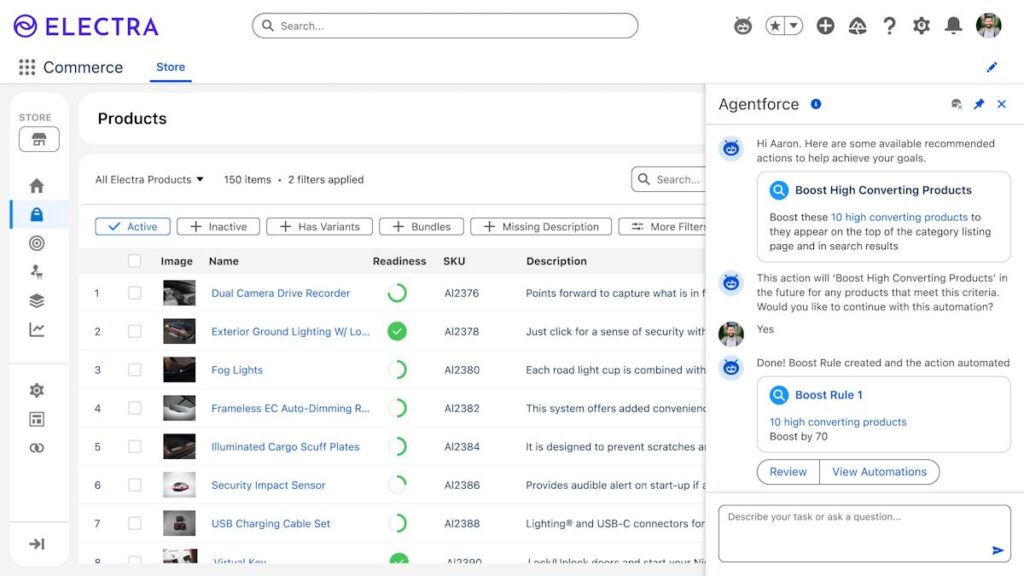Toggle the Active filter chip
The height and width of the screenshot is (576, 1024).
point(133,227)
